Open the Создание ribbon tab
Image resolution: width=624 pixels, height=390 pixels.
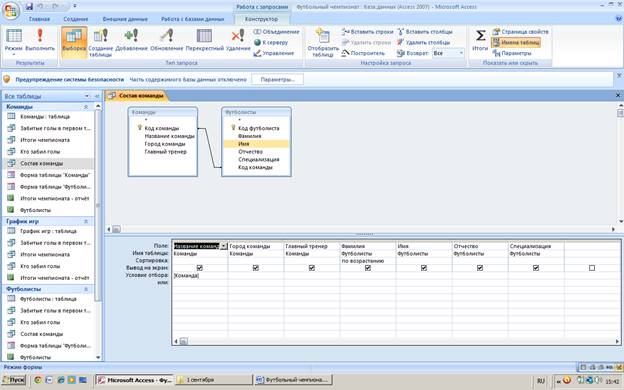[76, 19]
